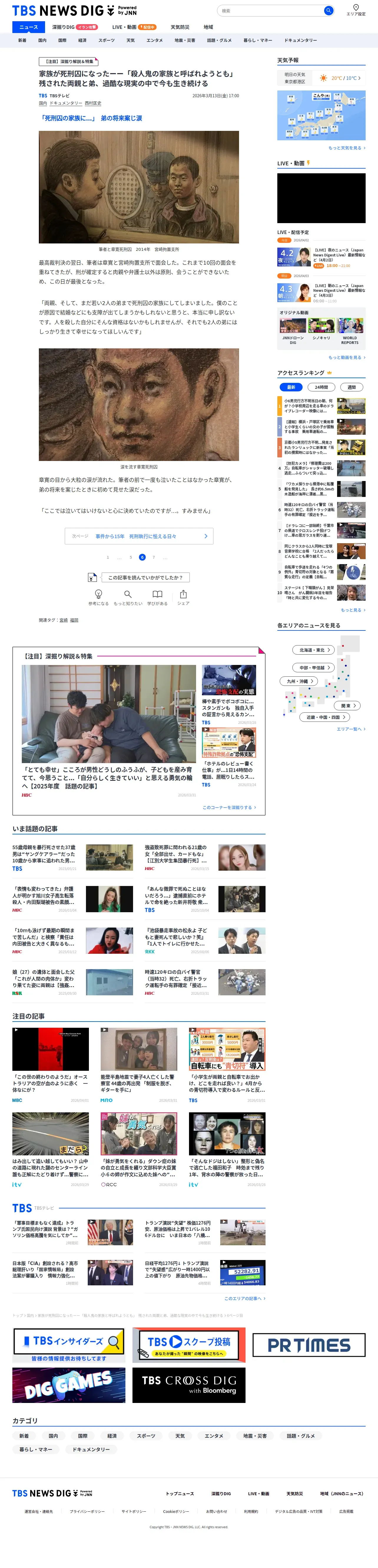Play the LIVE video player
This screenshot has height=1568, width=378.
coord(321,198)
